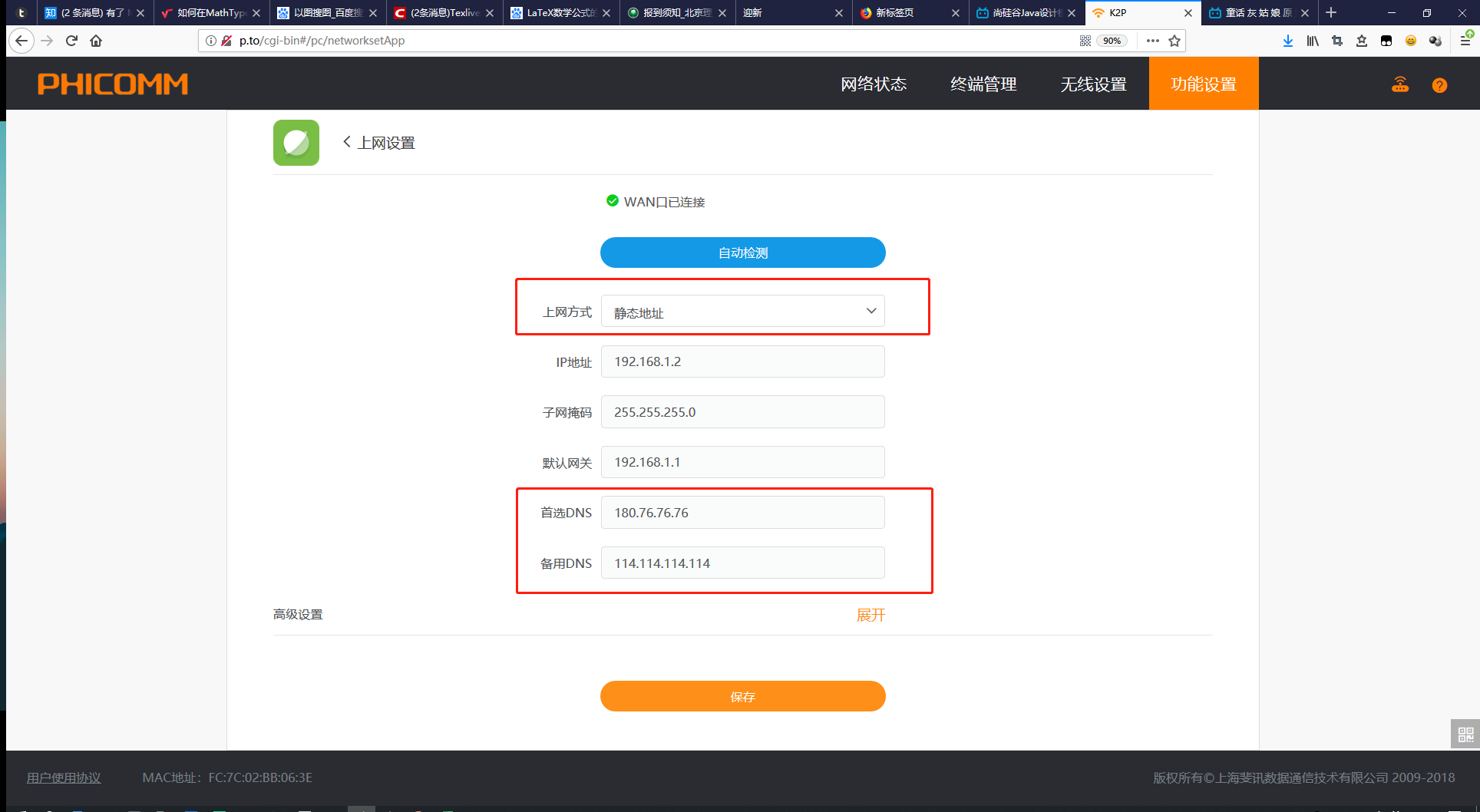Viewport: 1480px width, 812px height.
Task: Open the 终端管理 menu
Action: coord(983,84)
